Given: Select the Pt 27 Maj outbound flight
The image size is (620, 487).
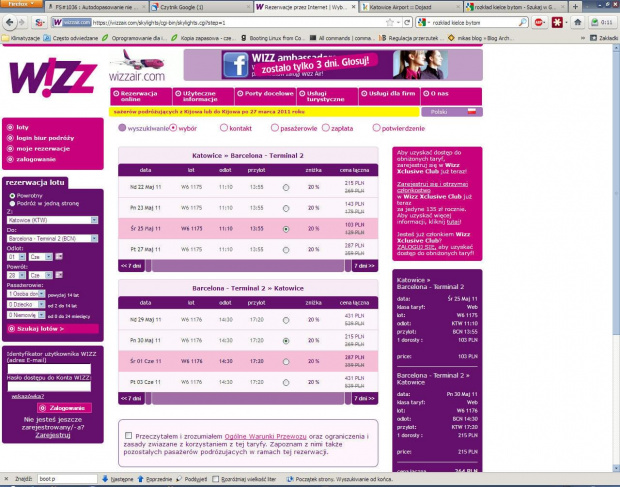Looking at the screenshot, I should (286, 250).
